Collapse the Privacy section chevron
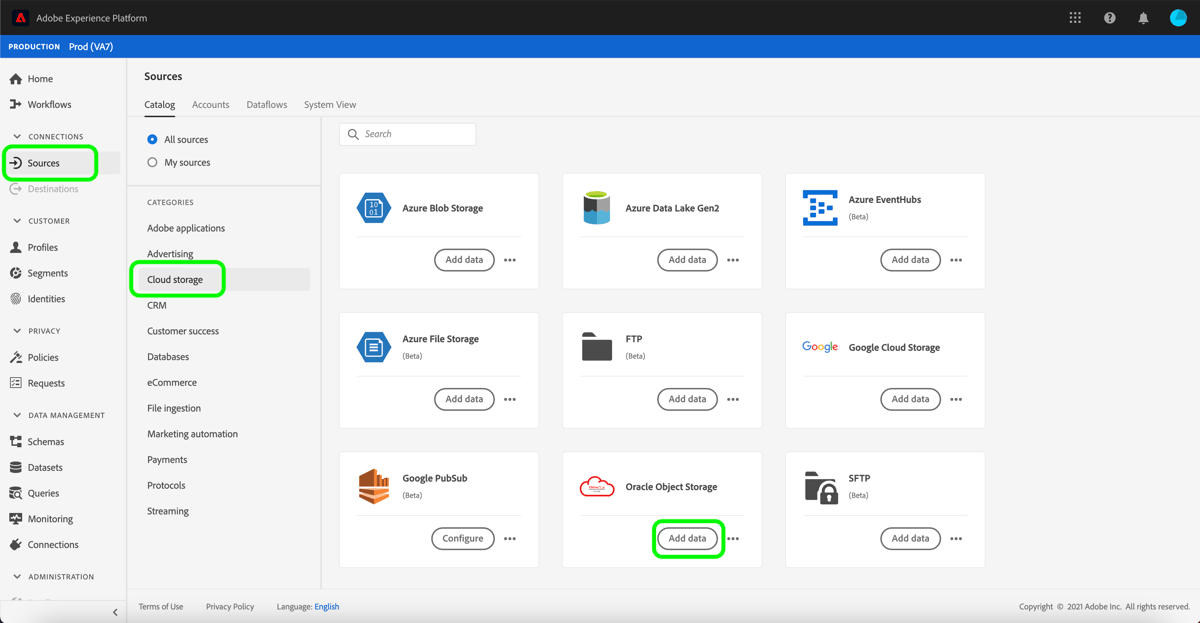1200x623 pixels. pos(17,331)
